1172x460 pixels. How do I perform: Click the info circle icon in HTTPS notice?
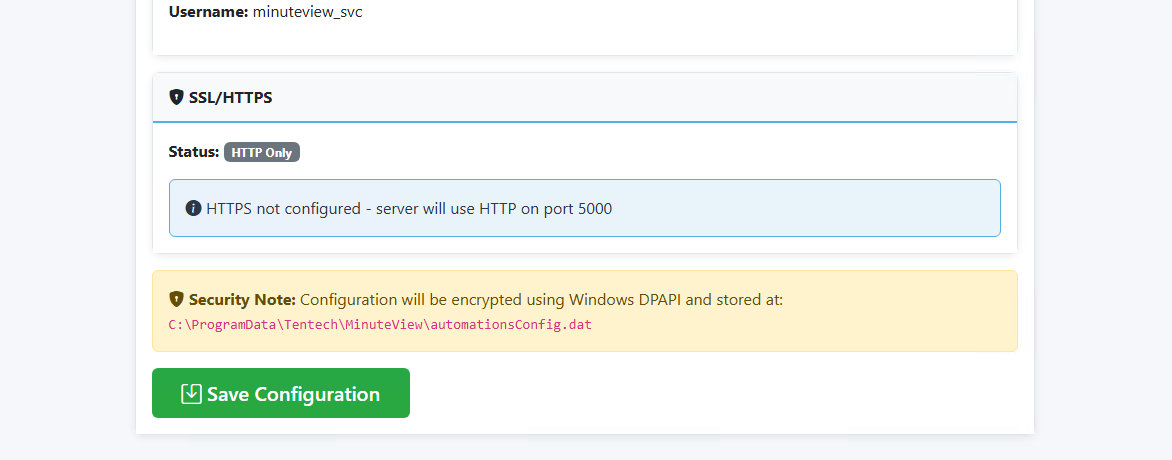[194, 209]
